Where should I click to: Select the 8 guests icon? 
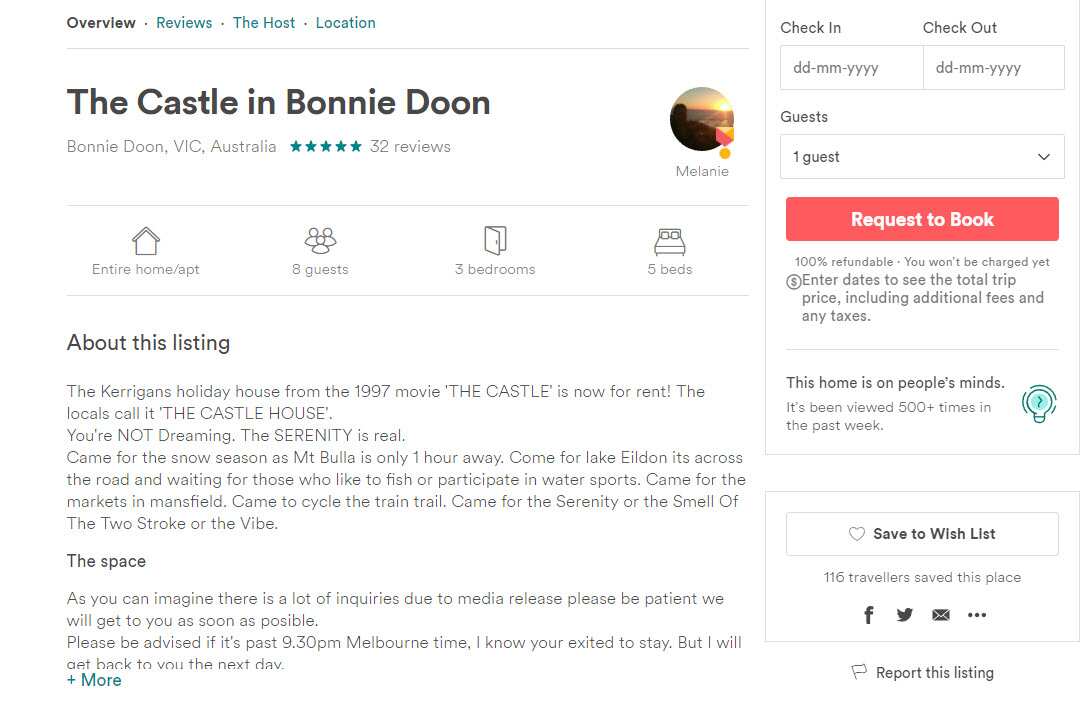(320, 240)
